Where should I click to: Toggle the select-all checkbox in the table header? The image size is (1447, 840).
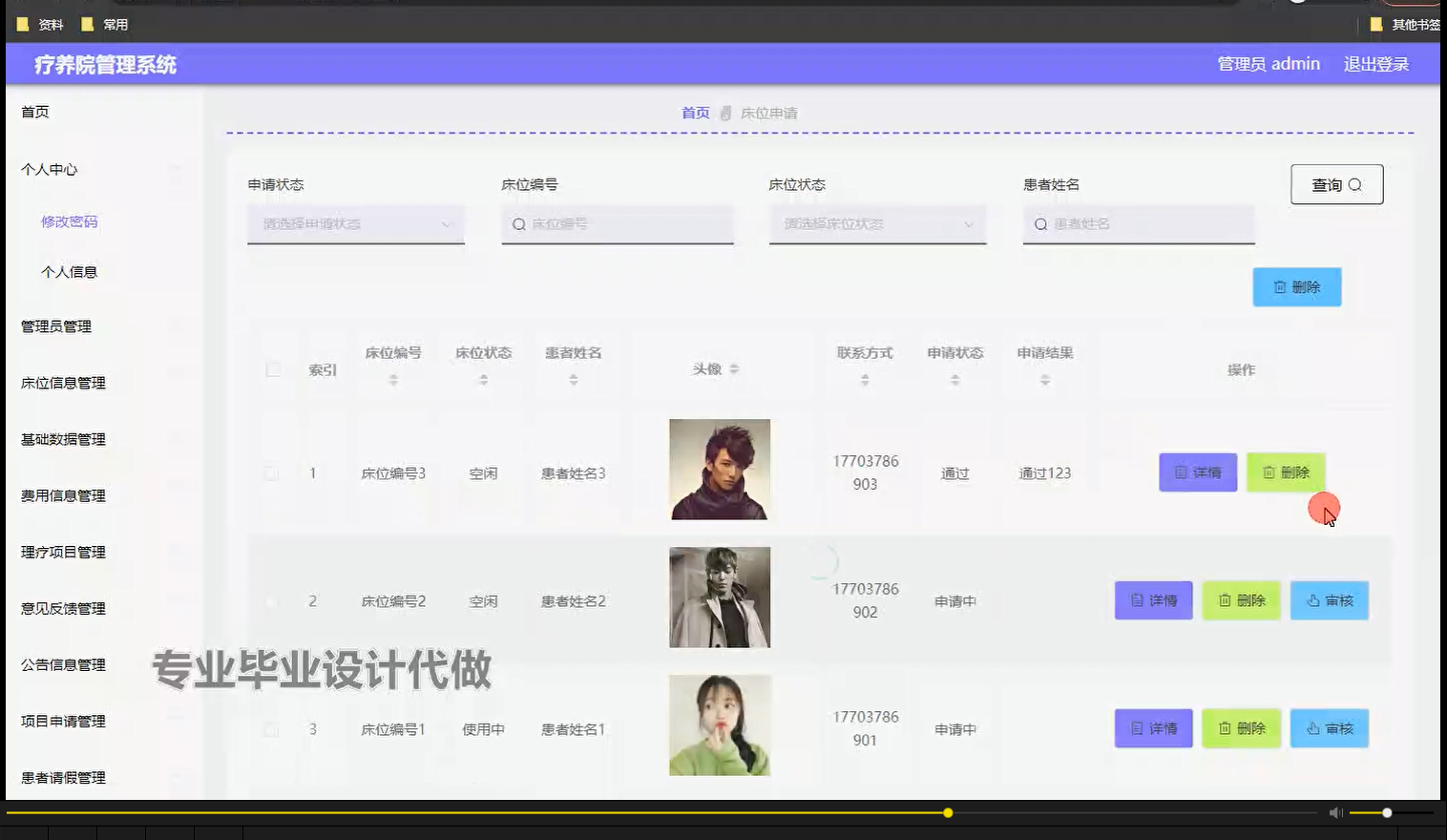pyautogui.click(x=272, y=368)
